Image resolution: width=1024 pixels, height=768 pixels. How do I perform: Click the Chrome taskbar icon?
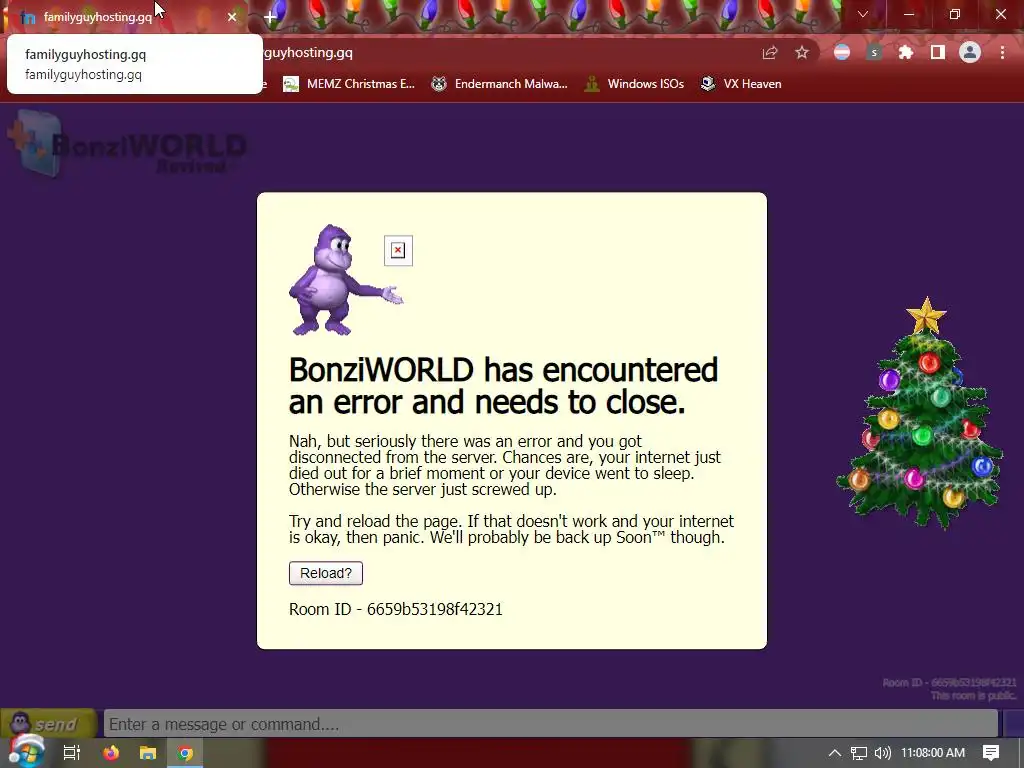tap(185, 753)
